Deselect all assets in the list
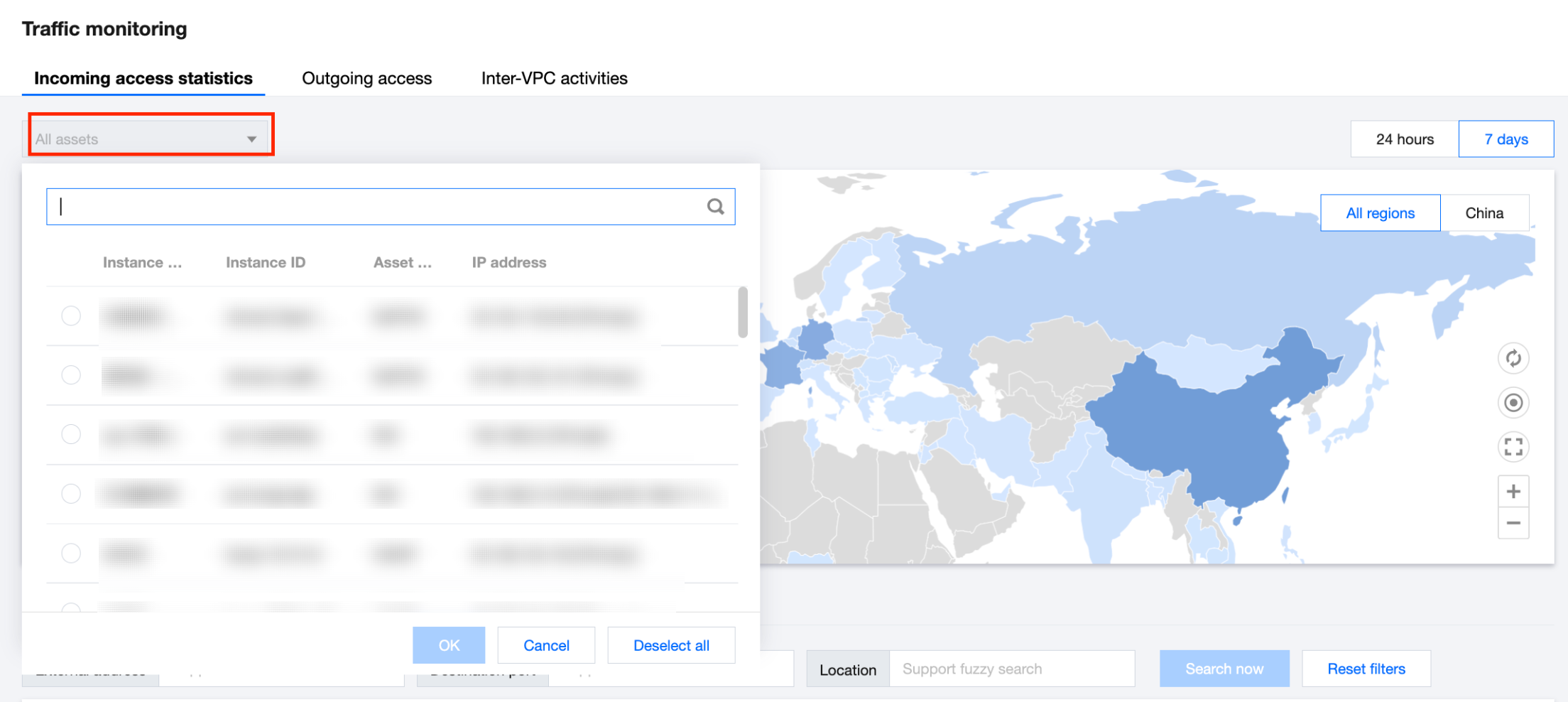The height and width of the screenshot is (702, 1568). pos(670,644)
